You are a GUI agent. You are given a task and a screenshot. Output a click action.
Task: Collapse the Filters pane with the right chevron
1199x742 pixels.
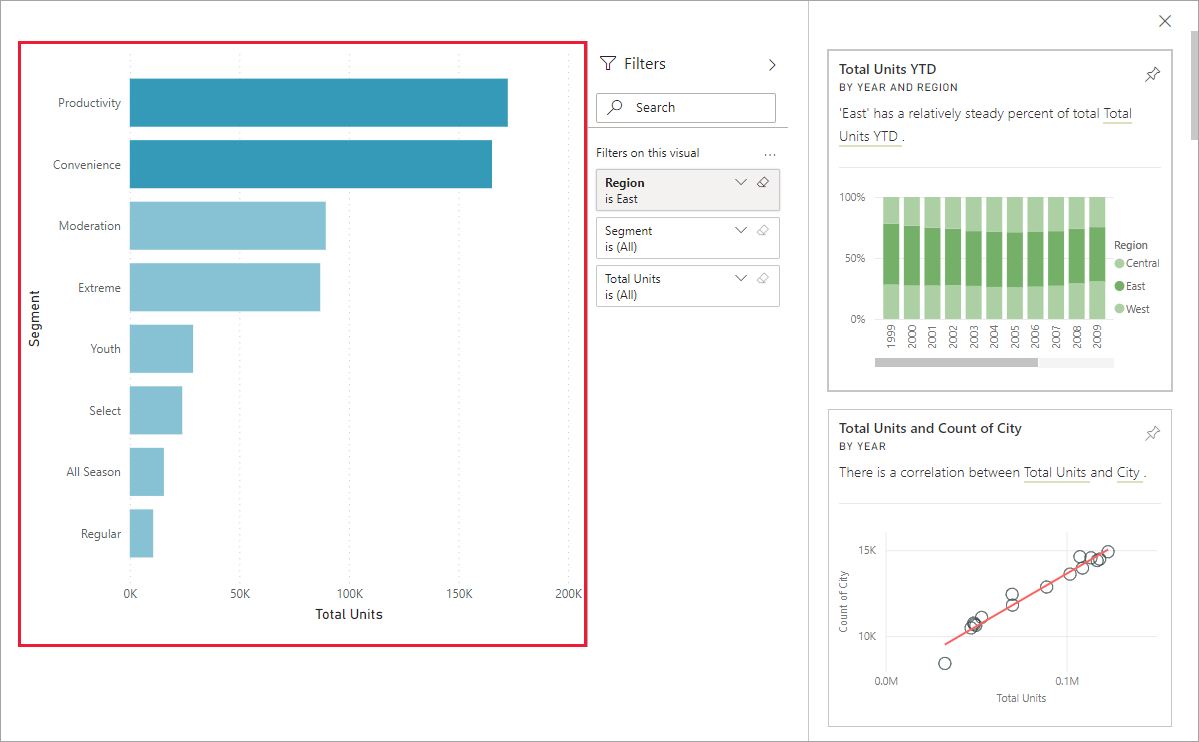771,63
